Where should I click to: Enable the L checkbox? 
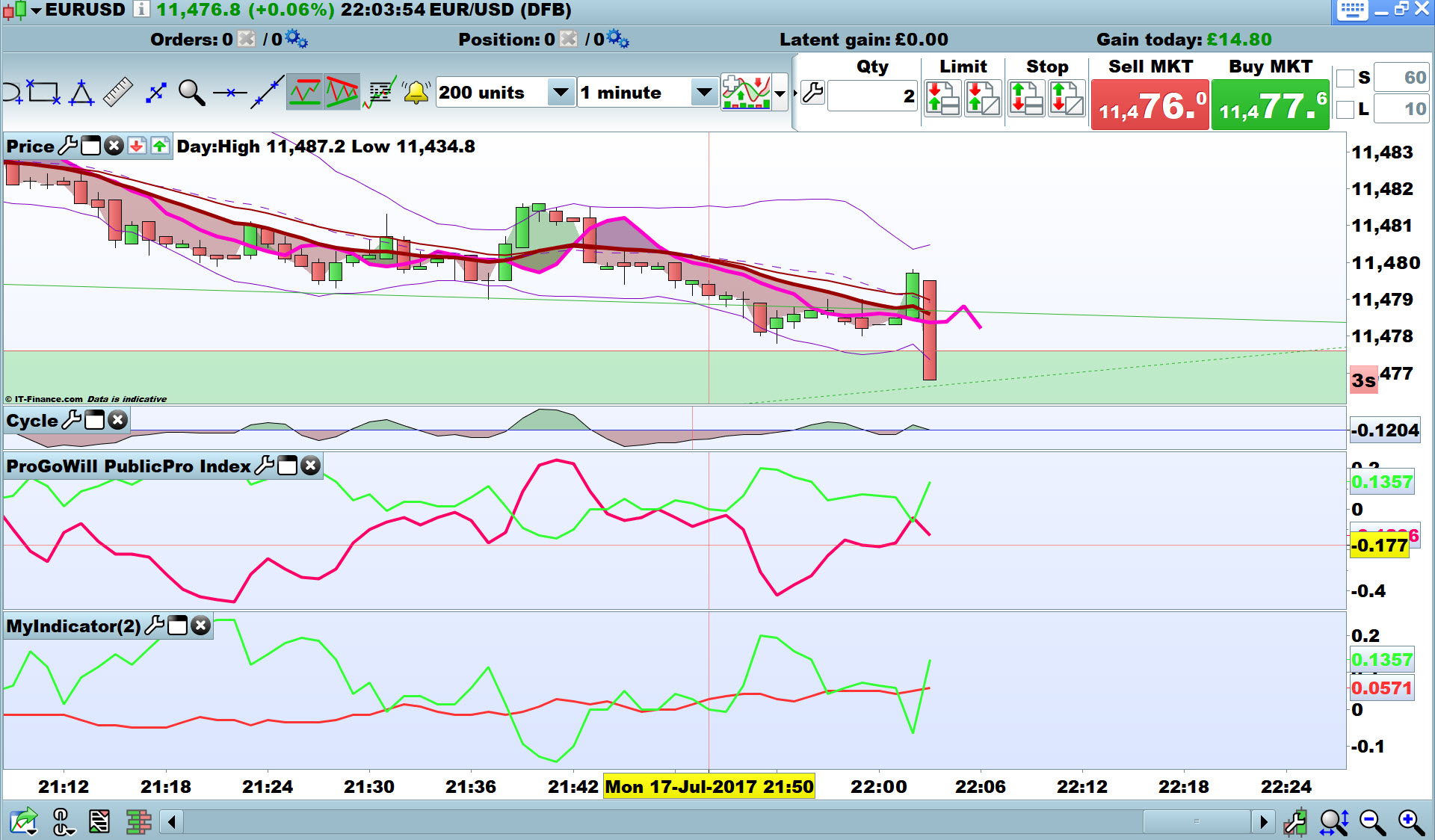pos(1345,109)
